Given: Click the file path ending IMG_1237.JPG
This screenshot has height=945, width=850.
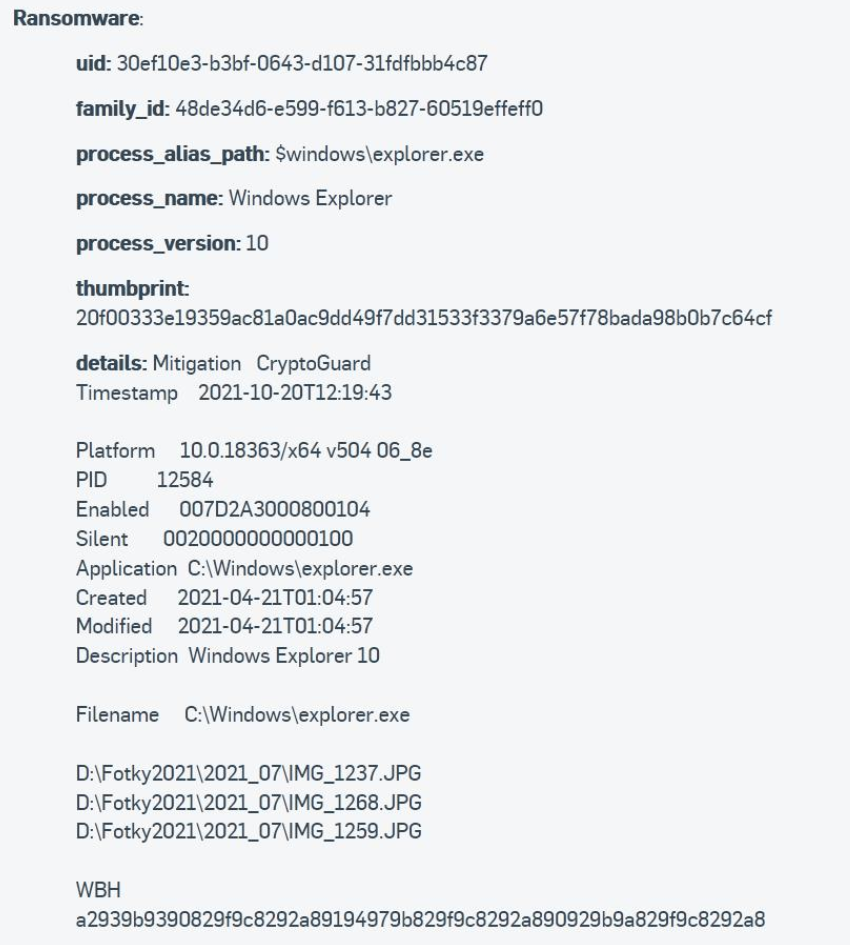Looking at the screenshot, I should click(x=248, y=773).
